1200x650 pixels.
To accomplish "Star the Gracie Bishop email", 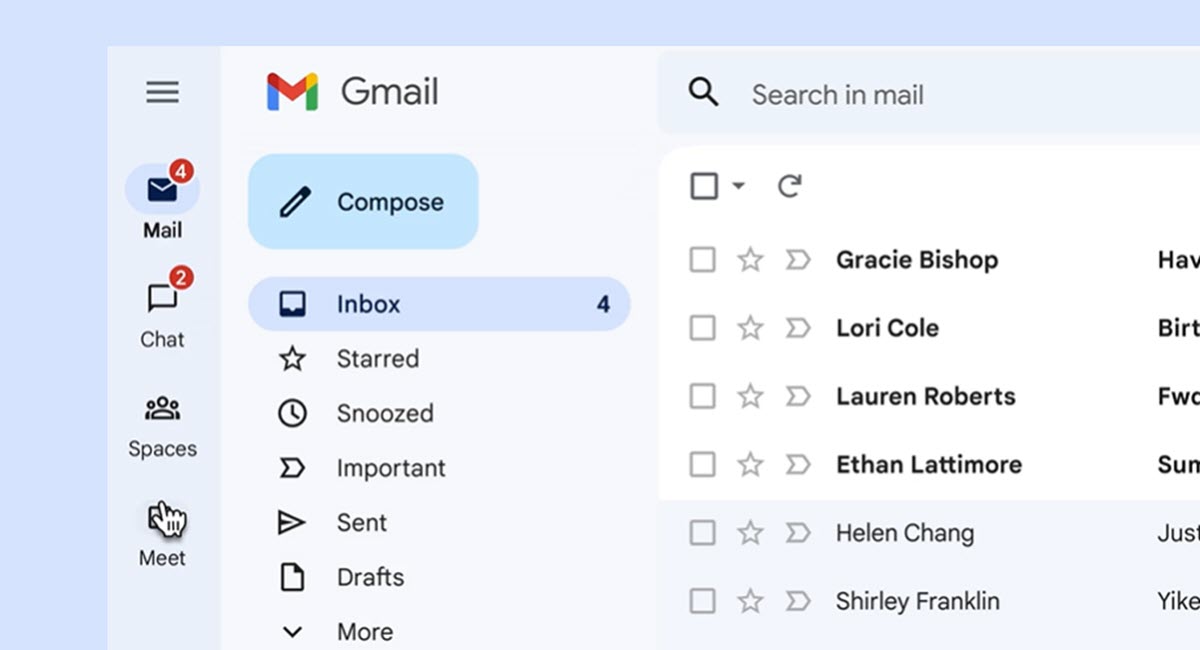I will point(750,260).
